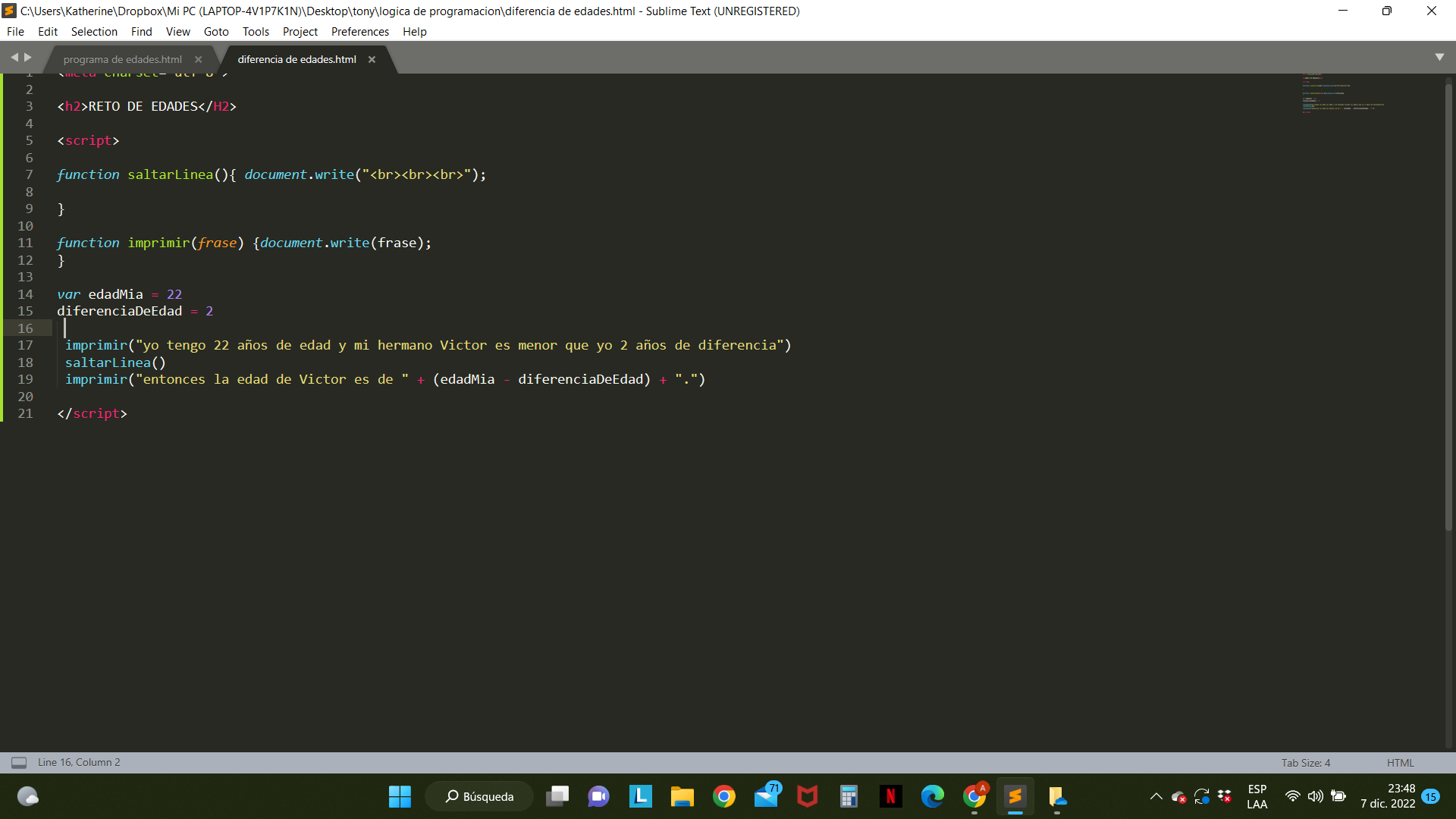Open the Goto menu
Screen dimensions: 1456x819
coord(216,32)
